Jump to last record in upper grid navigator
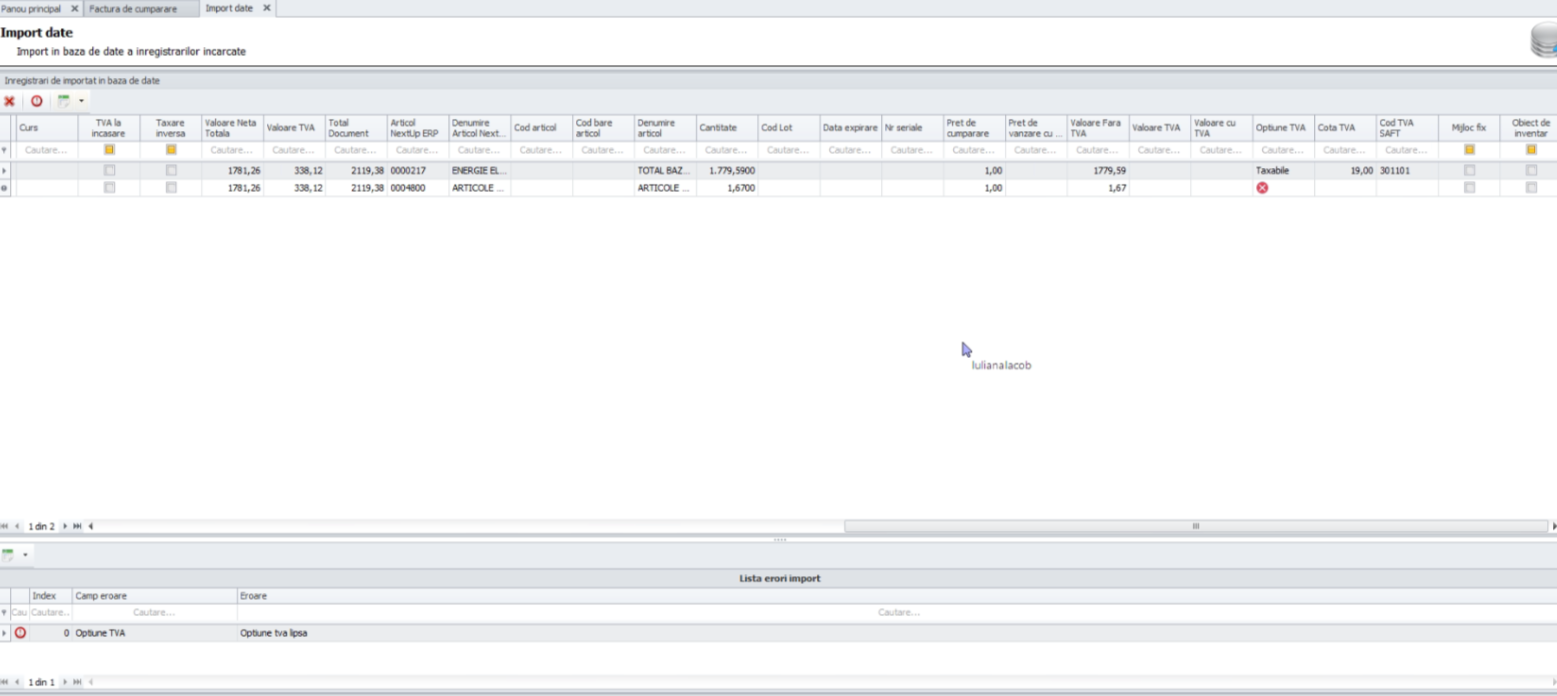This screenshot has height=696, width=1557. click(78, 526)
